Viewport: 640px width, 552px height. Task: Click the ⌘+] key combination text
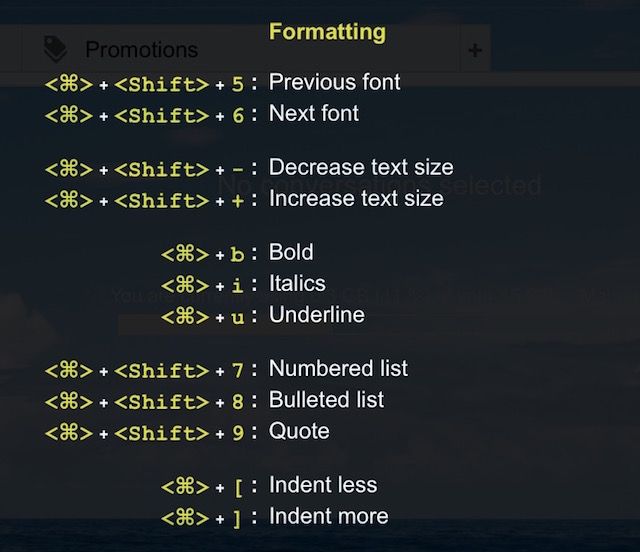point(203,518)
